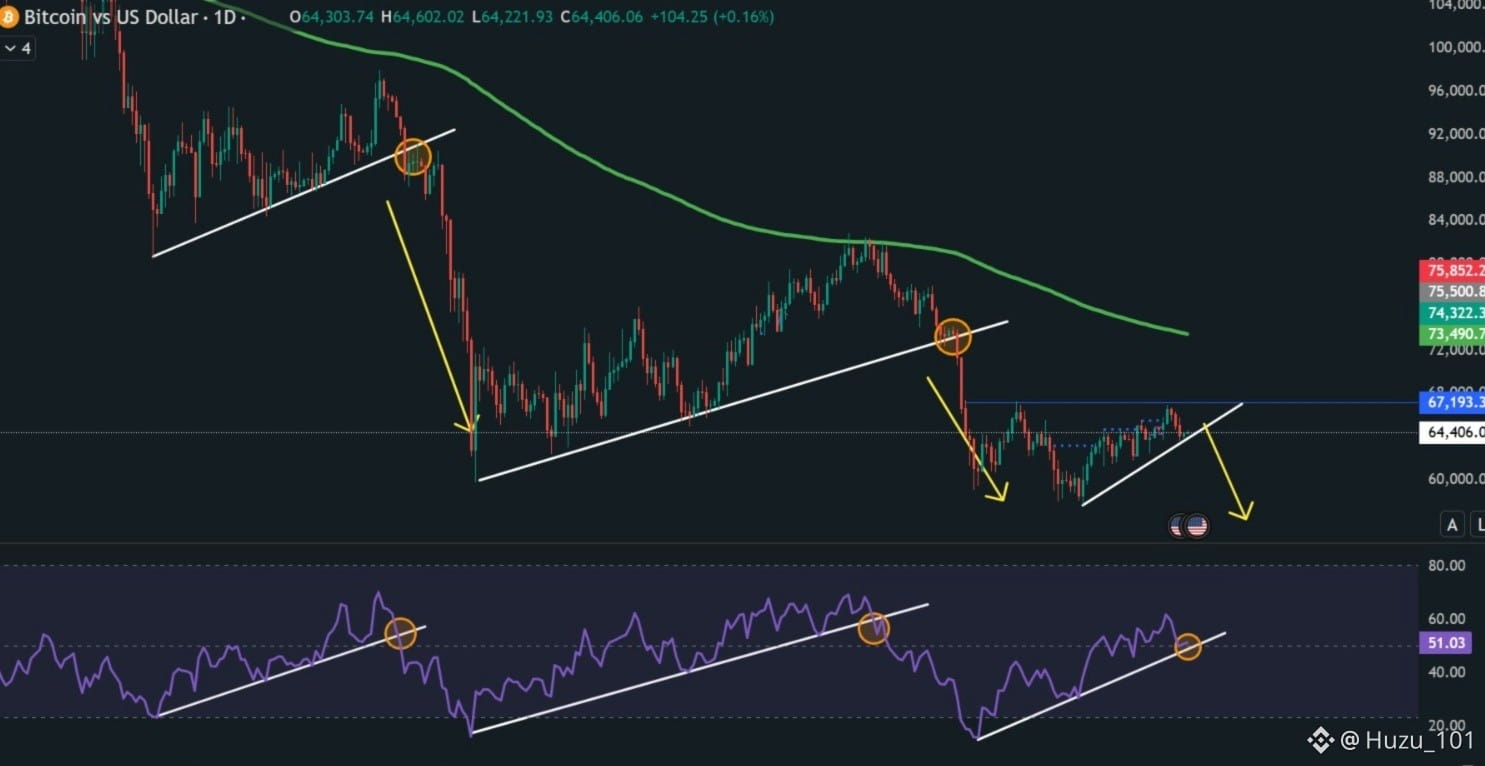Viewport: 1485px width, 766px height.
Task: Click the white 64,406.0 current price label
Action: pos(1452,432)
